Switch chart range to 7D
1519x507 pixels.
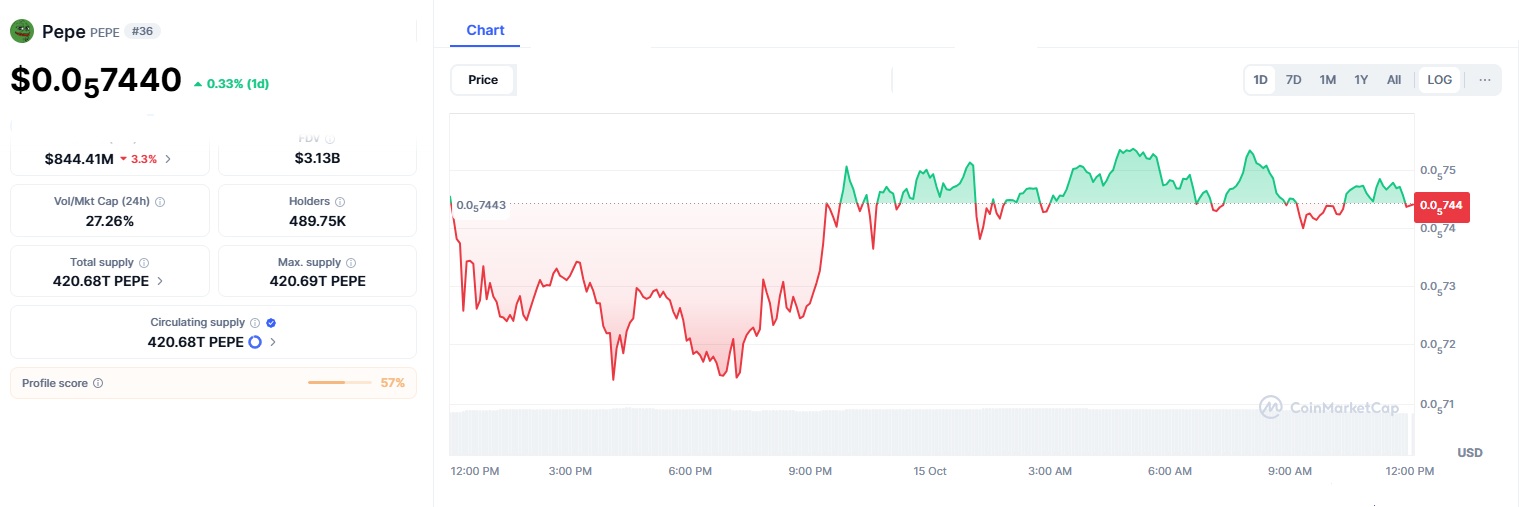(1293, 80)
